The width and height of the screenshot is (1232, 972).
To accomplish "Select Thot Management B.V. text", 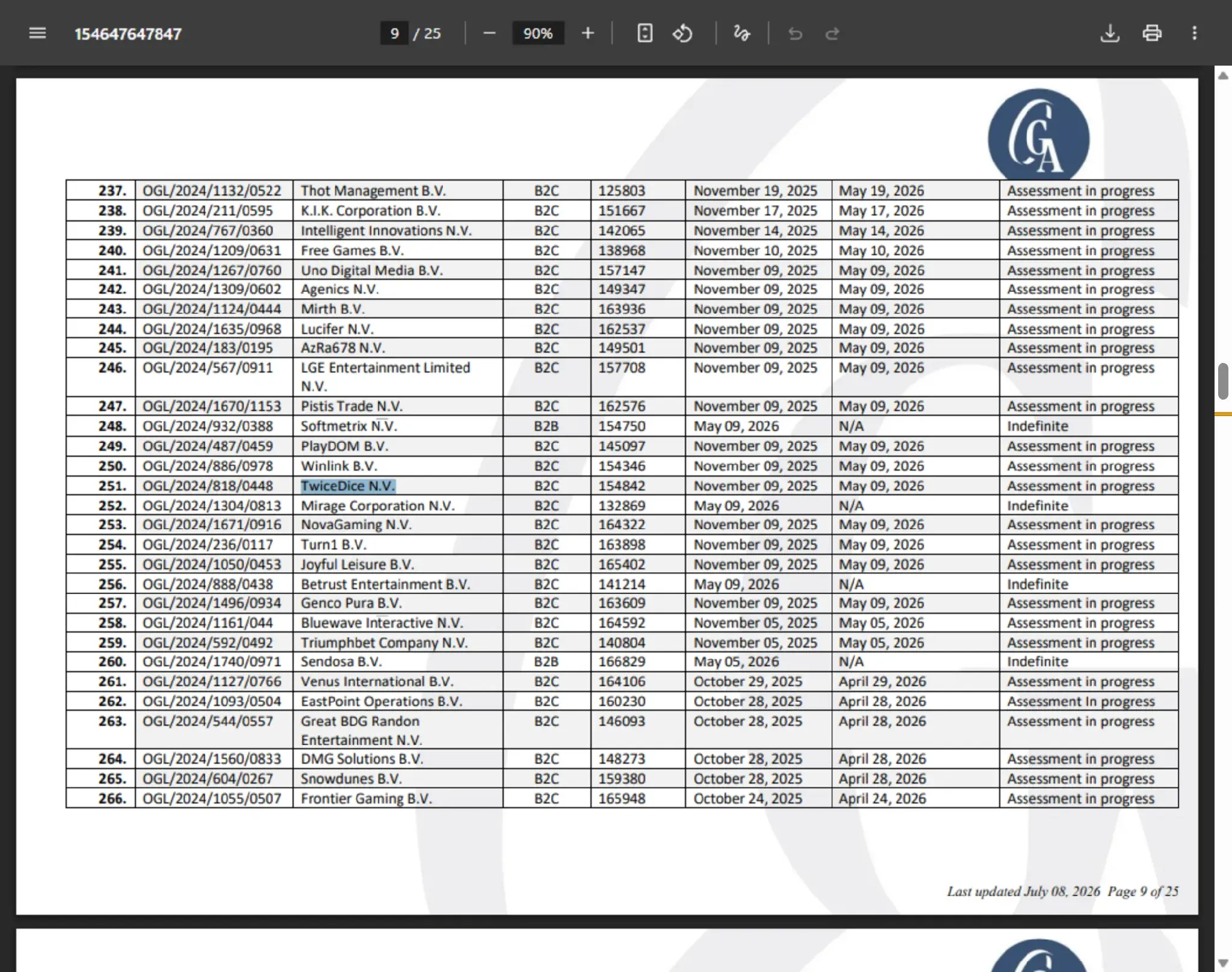I will [373, 191].
